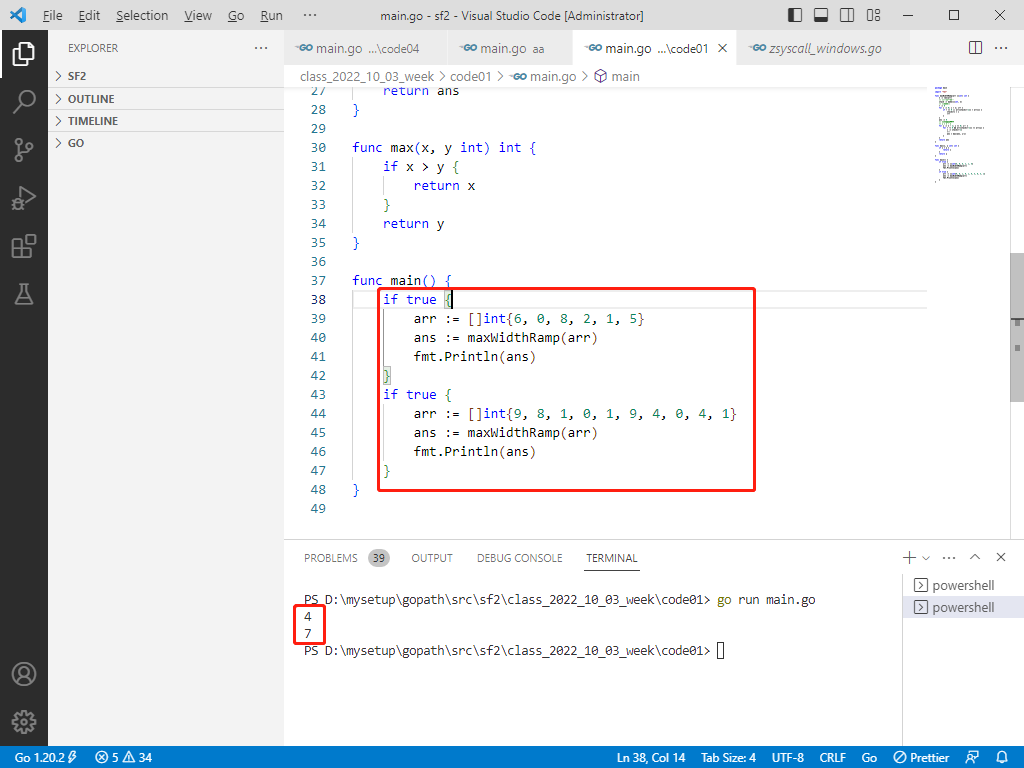
Task: Toggle secondary side bar layout button
Action: click(847, 15)
